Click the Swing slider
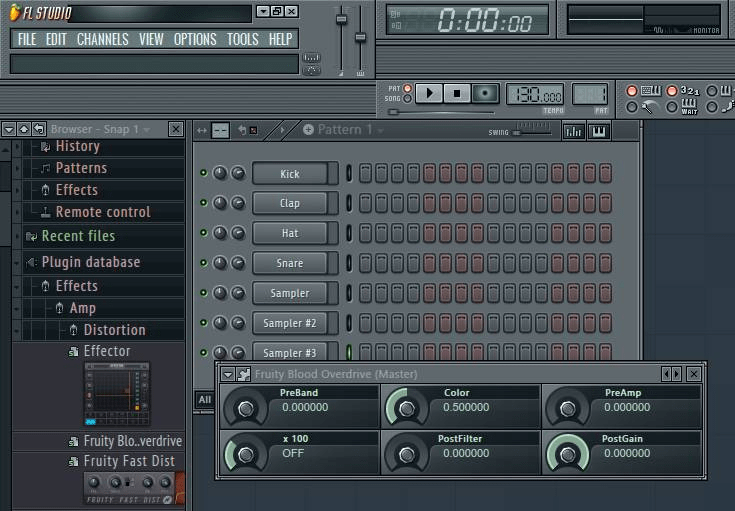The image size is (735, 511). pos(532,131)
